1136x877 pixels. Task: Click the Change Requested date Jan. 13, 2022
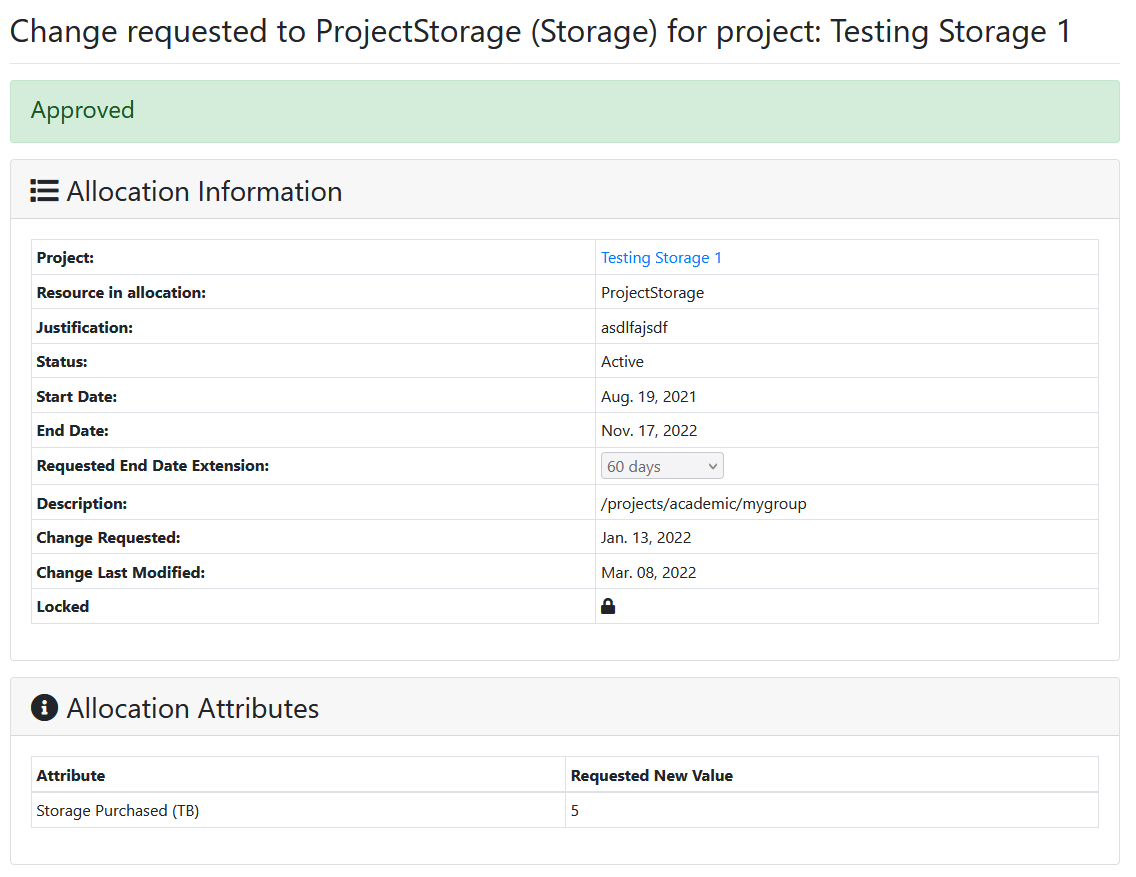(x=646, y=537)
